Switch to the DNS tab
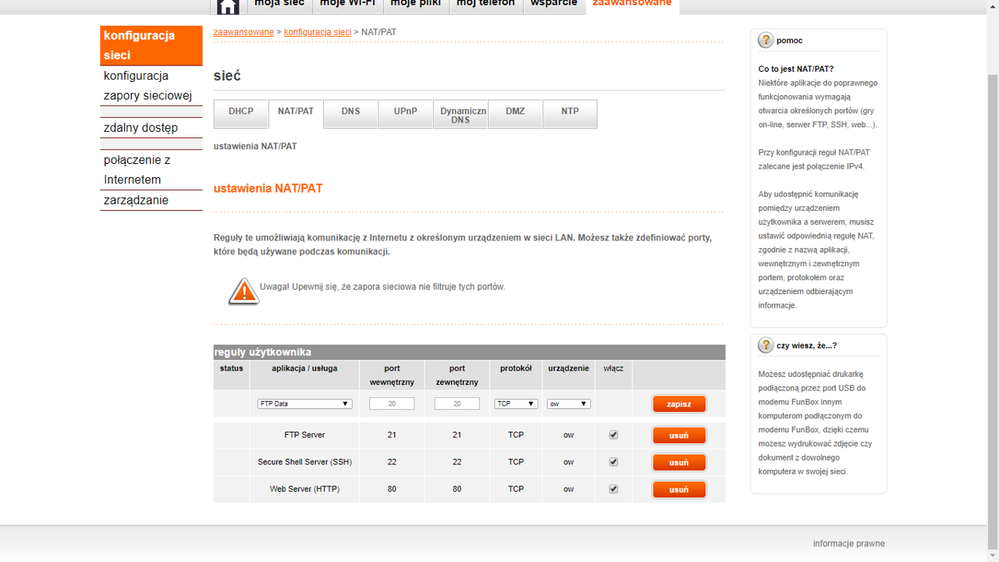The width and height of the screenshot is (999, 562). pyautogui.click(x=350, y=114)
